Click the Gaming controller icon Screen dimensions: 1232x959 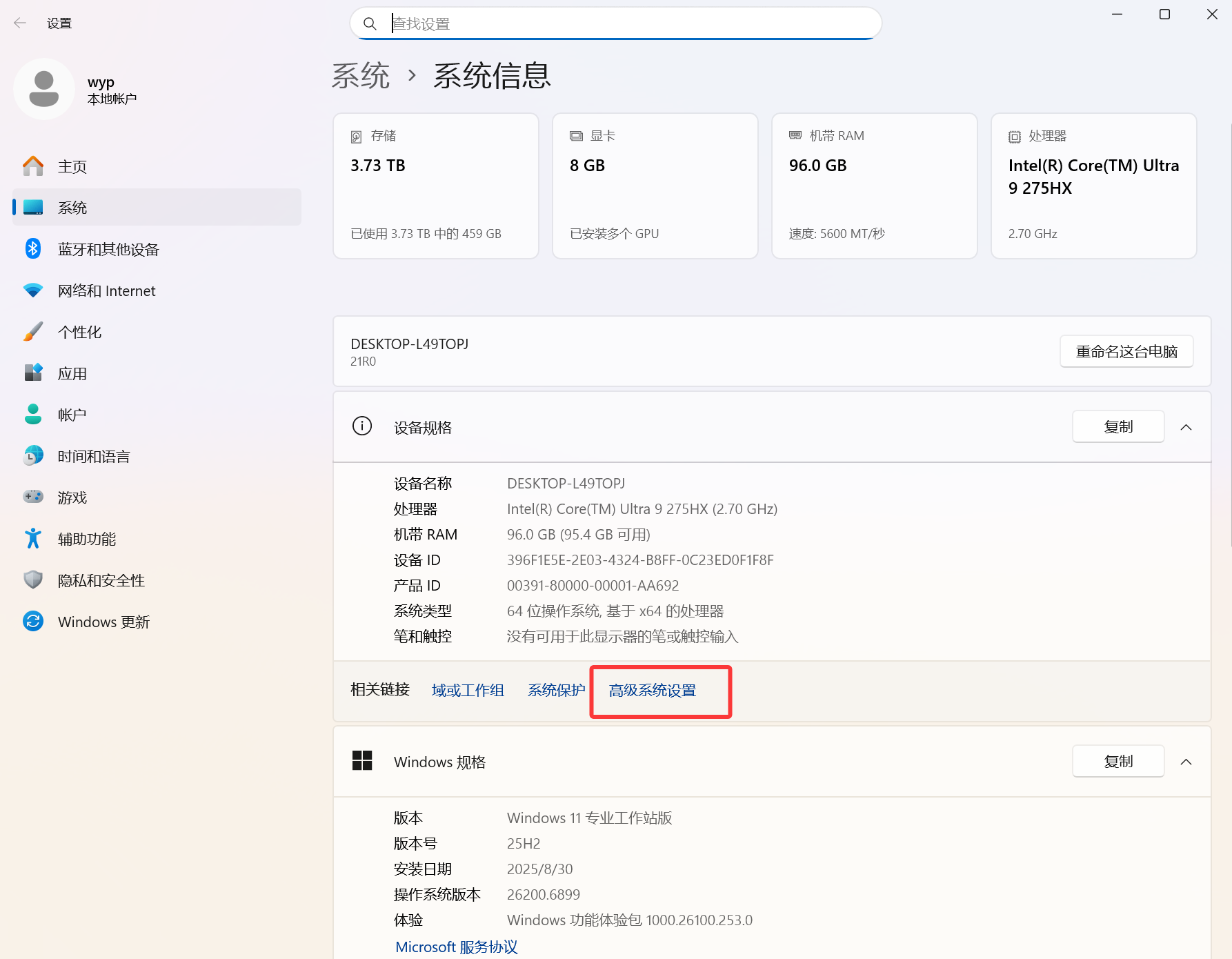click(x=33, y=497)
